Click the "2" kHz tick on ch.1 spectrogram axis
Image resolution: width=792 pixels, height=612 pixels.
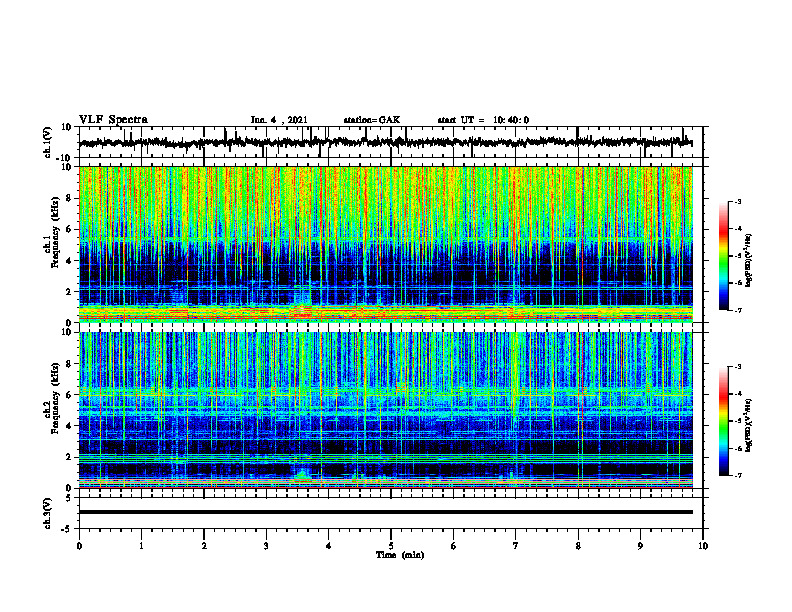click(69, 292)
